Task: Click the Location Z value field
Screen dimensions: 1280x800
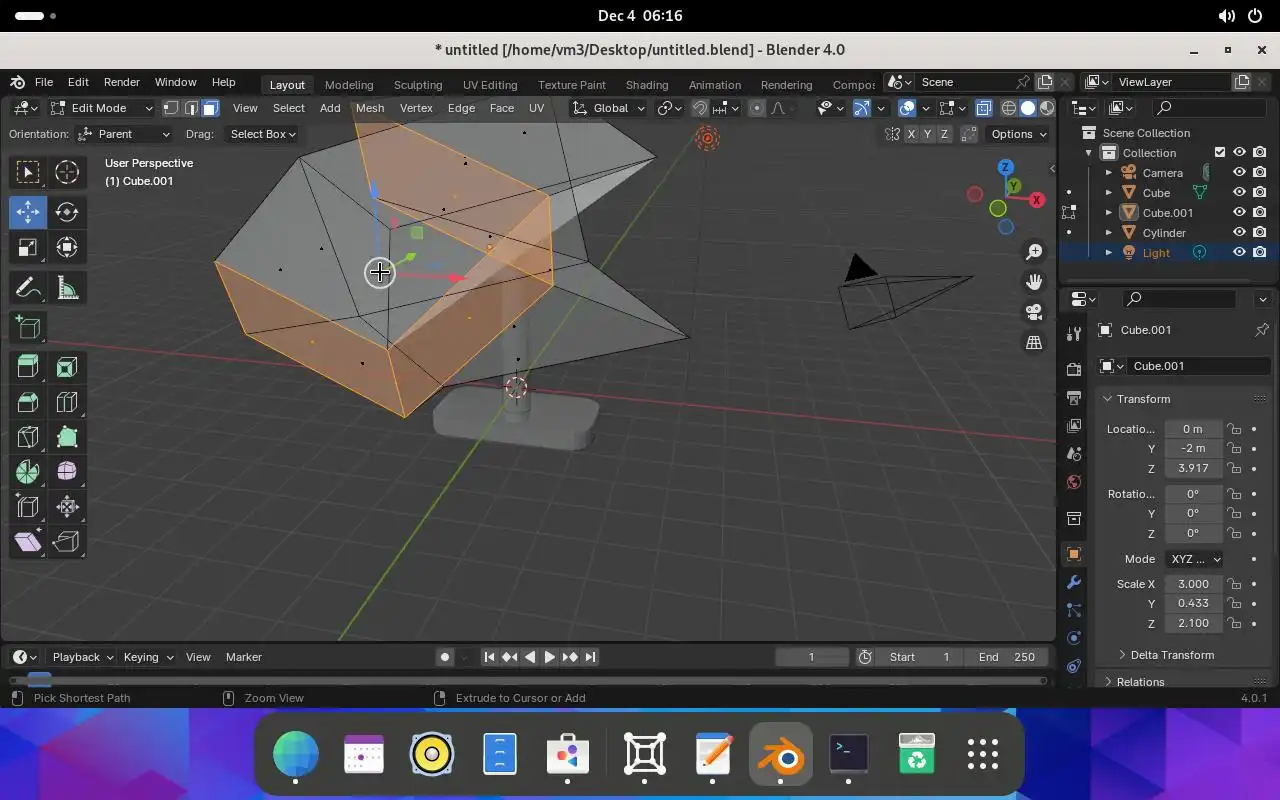Action: coord(1193,468)
